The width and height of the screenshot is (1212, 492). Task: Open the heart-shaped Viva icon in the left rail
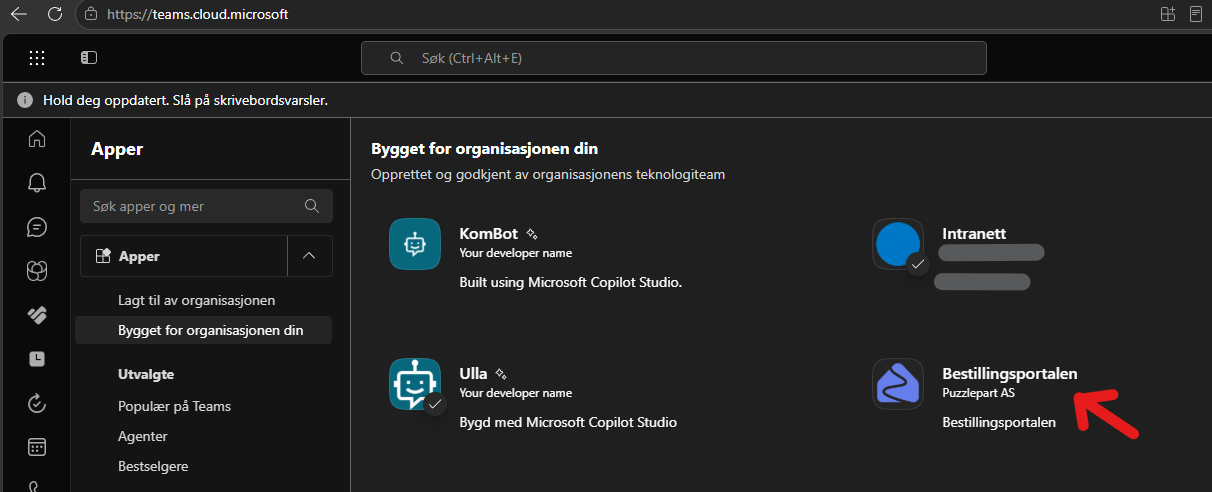[37, 315]
